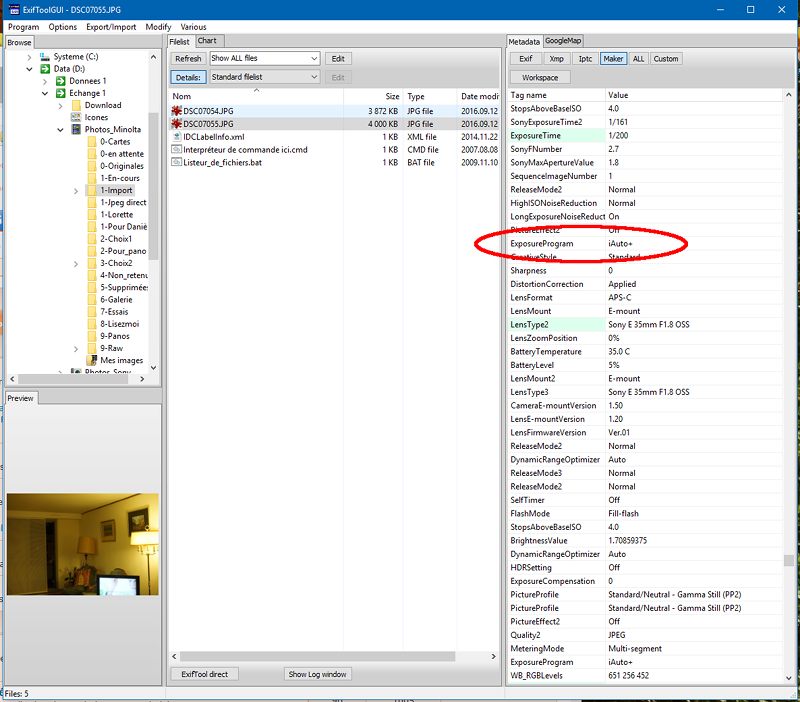This screenshot has height=702, width=800.
Task: Toggle the Details button in filelist
Action: coord(188,78)
